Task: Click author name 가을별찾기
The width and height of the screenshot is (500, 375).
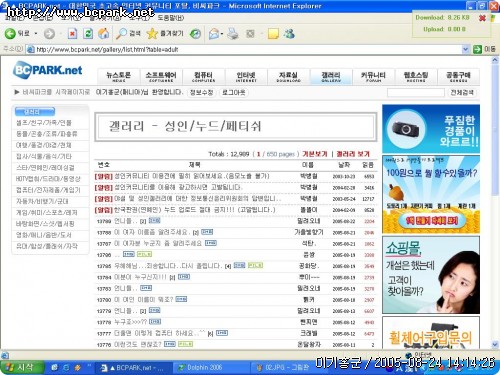Action: [309, 232]
